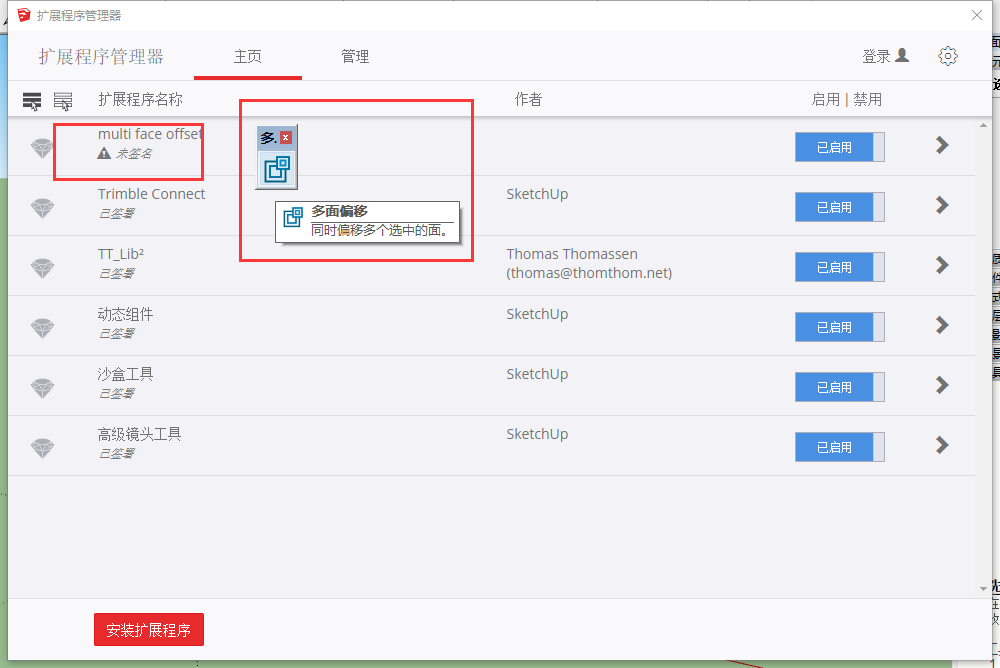Expand details chevron for 高级镜头工具
Image resolution: width=1000 pixels, height=668 pixels.
pos(942,445)
